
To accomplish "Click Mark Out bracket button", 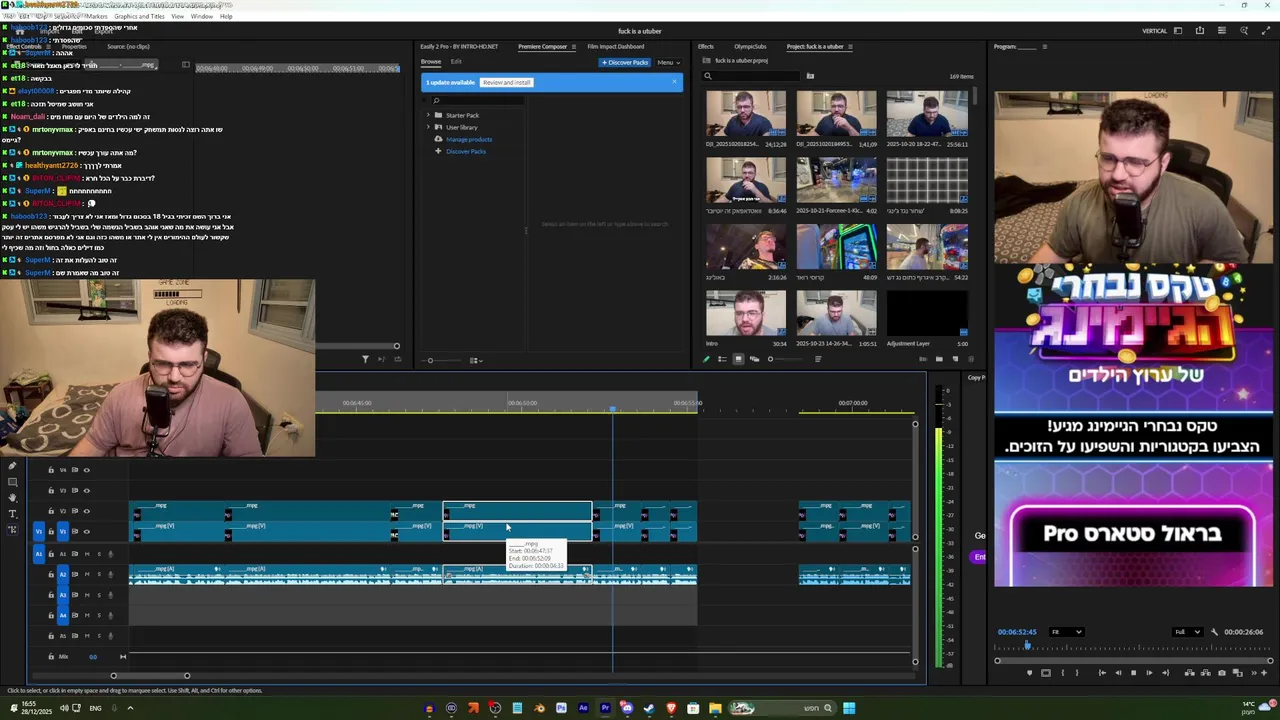I will 1077,673.
